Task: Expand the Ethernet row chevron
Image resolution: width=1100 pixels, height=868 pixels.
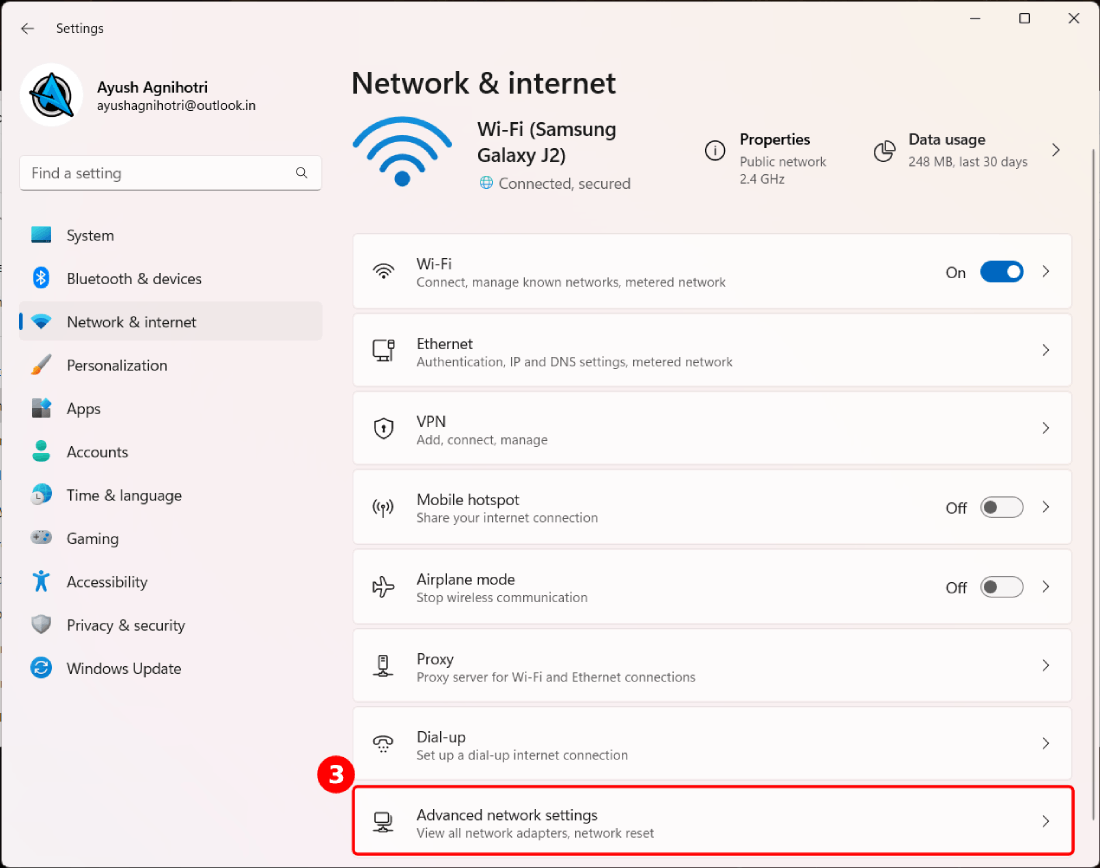Action: [1046, 350]
